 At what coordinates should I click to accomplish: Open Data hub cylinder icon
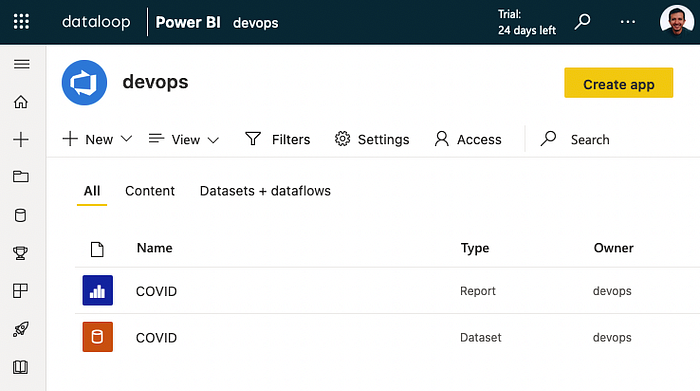20,215
